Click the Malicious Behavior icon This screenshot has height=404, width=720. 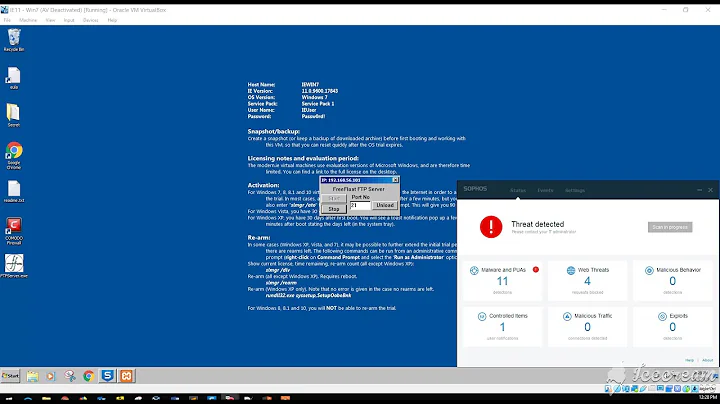pyautogui.click(x=649, y=270)
